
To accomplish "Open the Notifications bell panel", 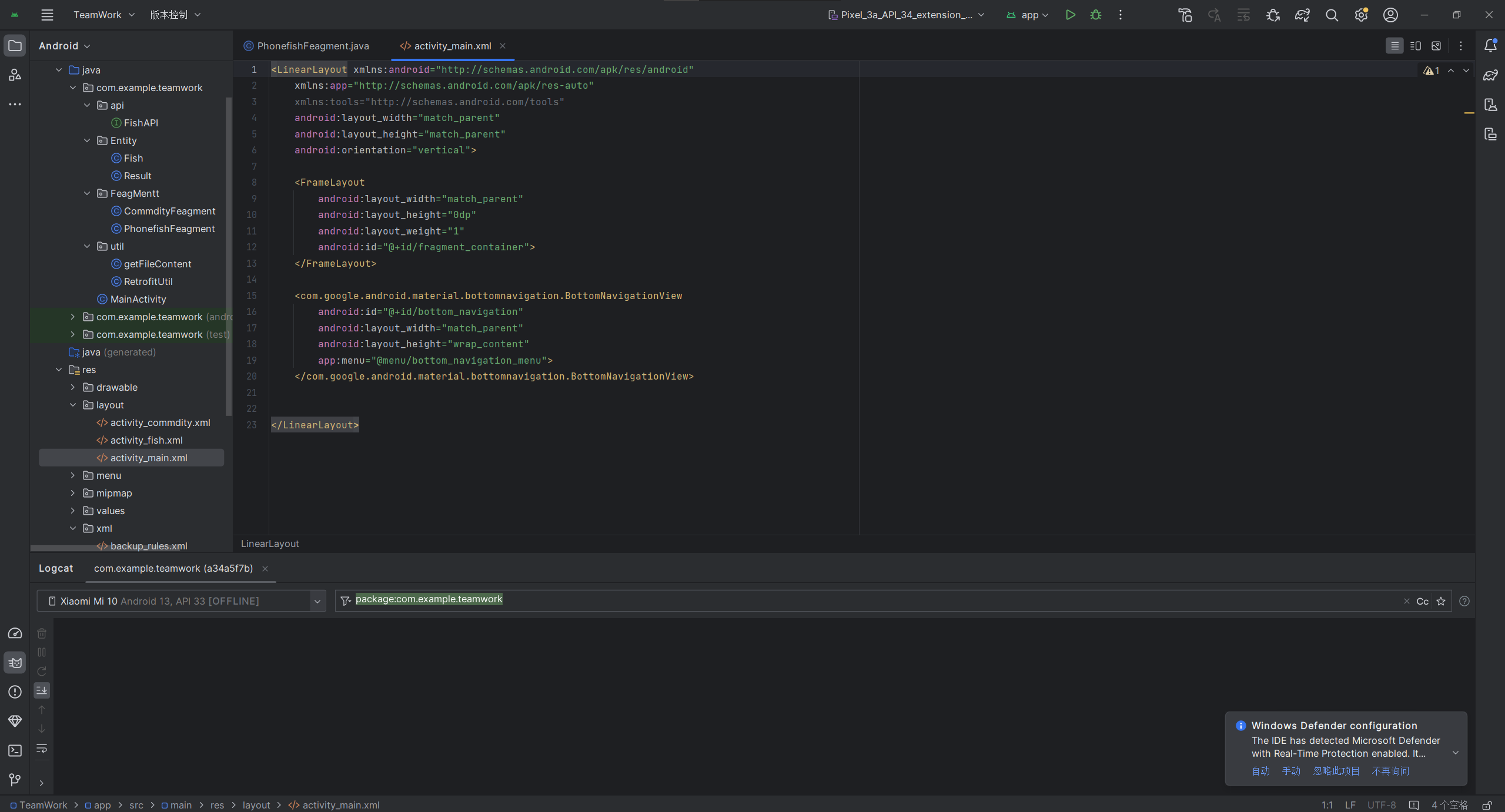I will click(x=1490, y=45).
